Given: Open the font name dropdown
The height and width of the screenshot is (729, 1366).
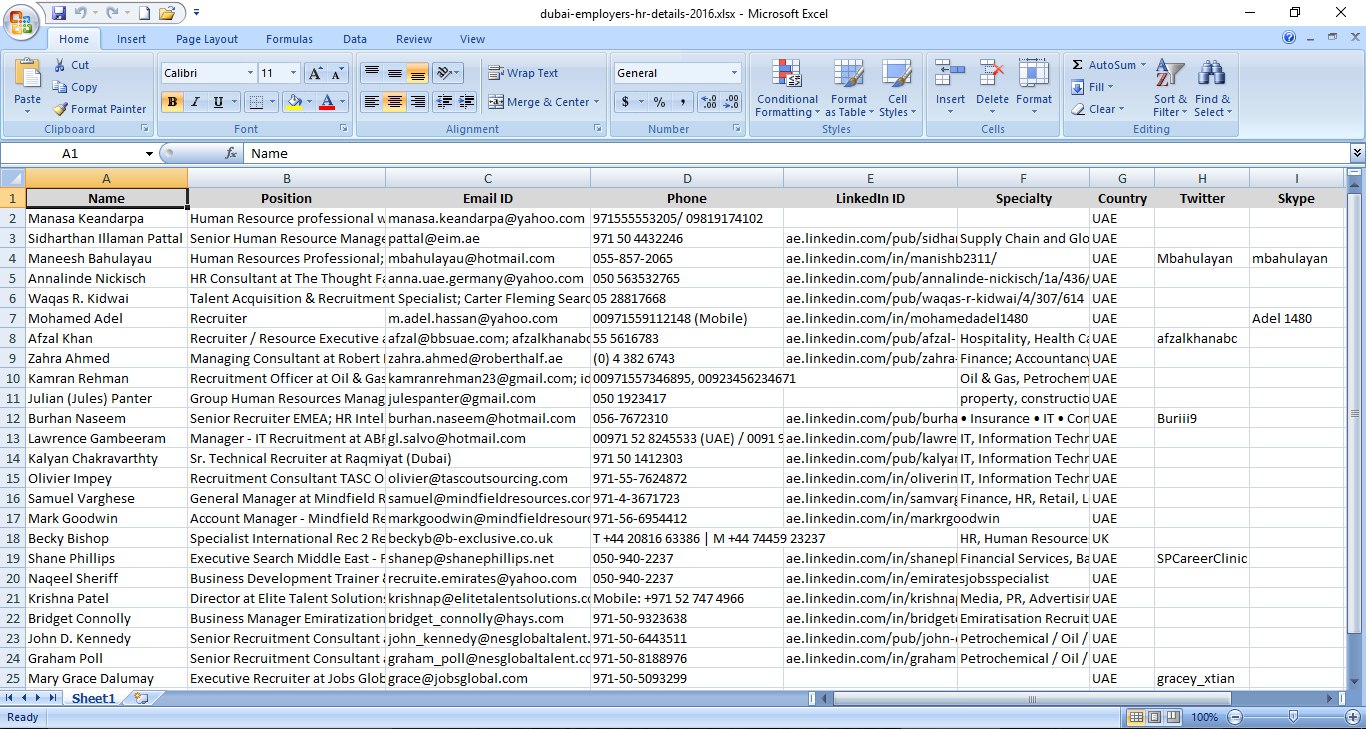Looking at the screenshot, I should (x=250, y=73).
